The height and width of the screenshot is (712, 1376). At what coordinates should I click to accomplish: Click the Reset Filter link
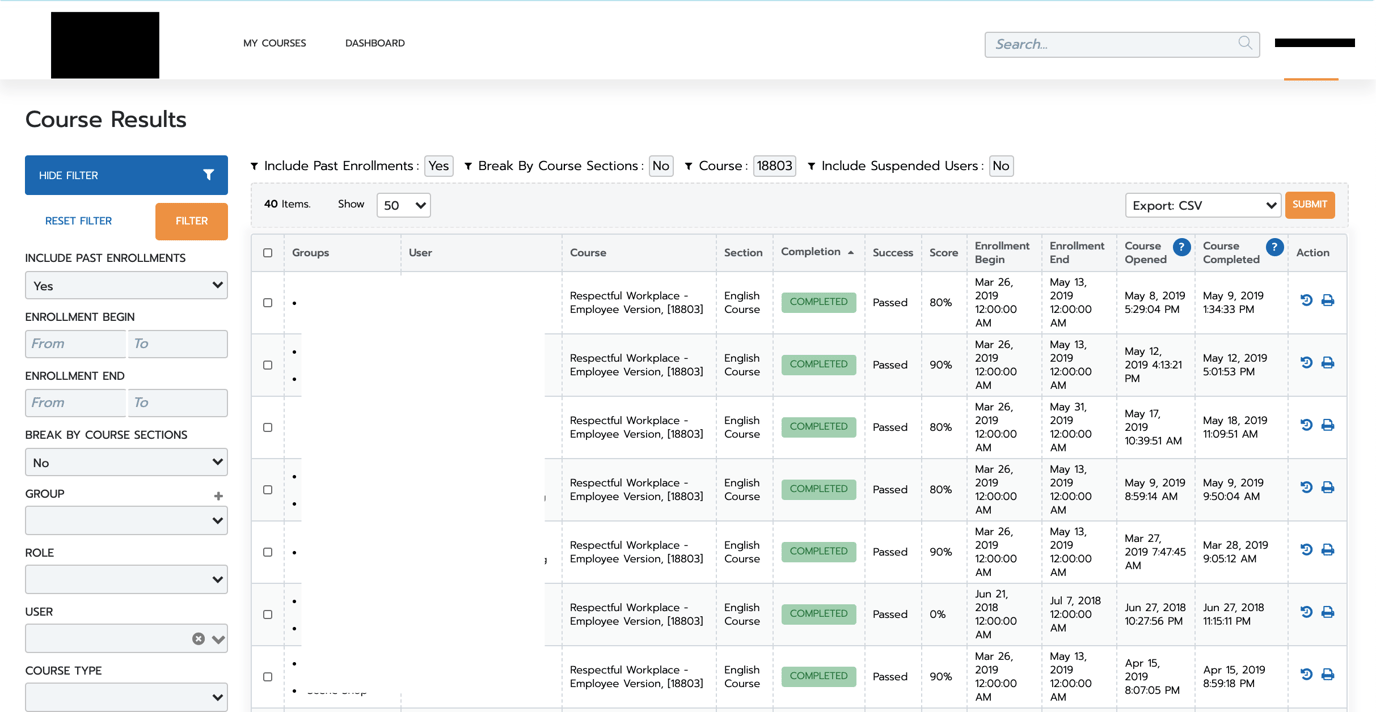(78, 221)
